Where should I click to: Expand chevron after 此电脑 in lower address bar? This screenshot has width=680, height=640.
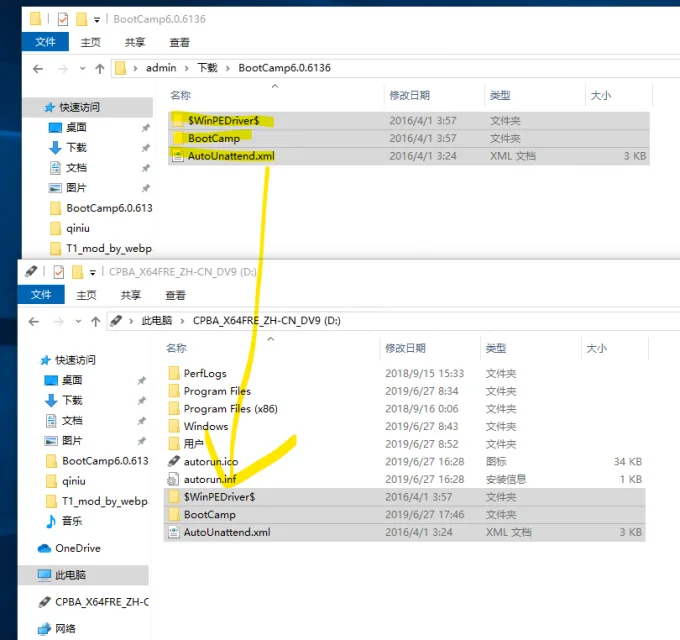coord(183,321)
